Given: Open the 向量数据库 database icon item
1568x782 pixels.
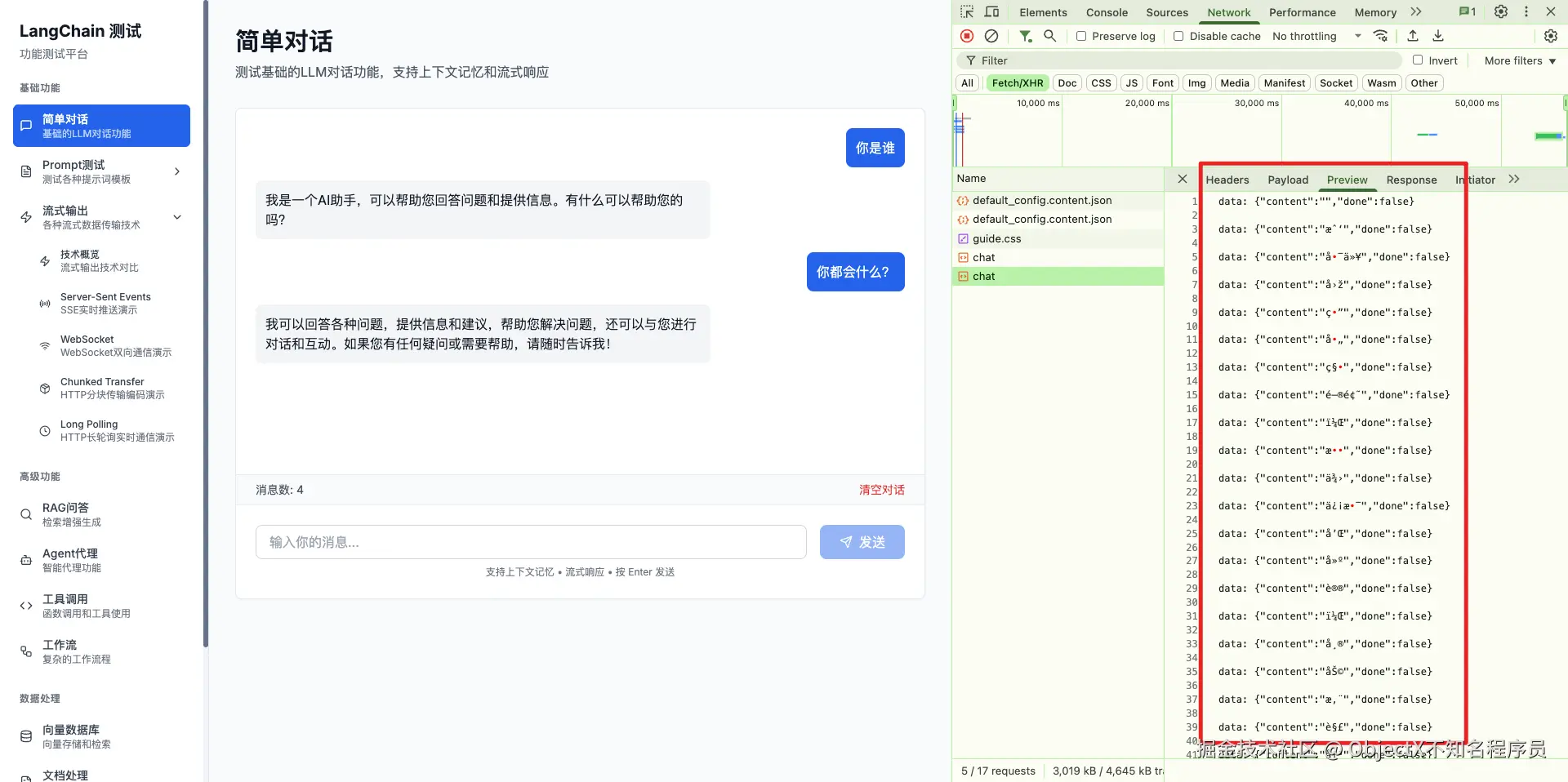Looking at the screenshot, I should 101,736.
